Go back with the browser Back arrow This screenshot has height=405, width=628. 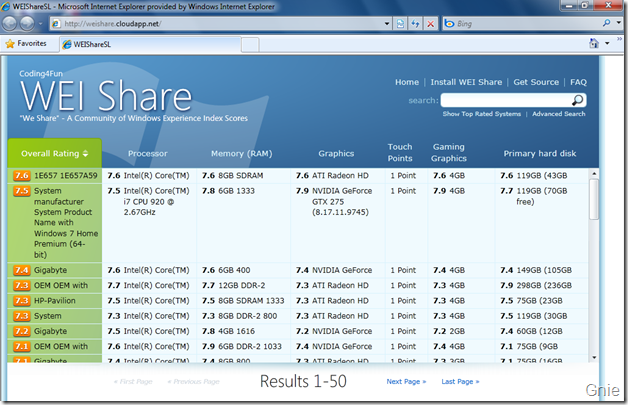tap(9, 24)
